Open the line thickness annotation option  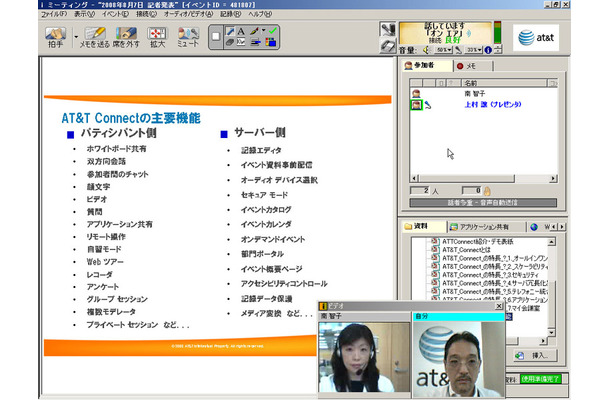[255, 42]
